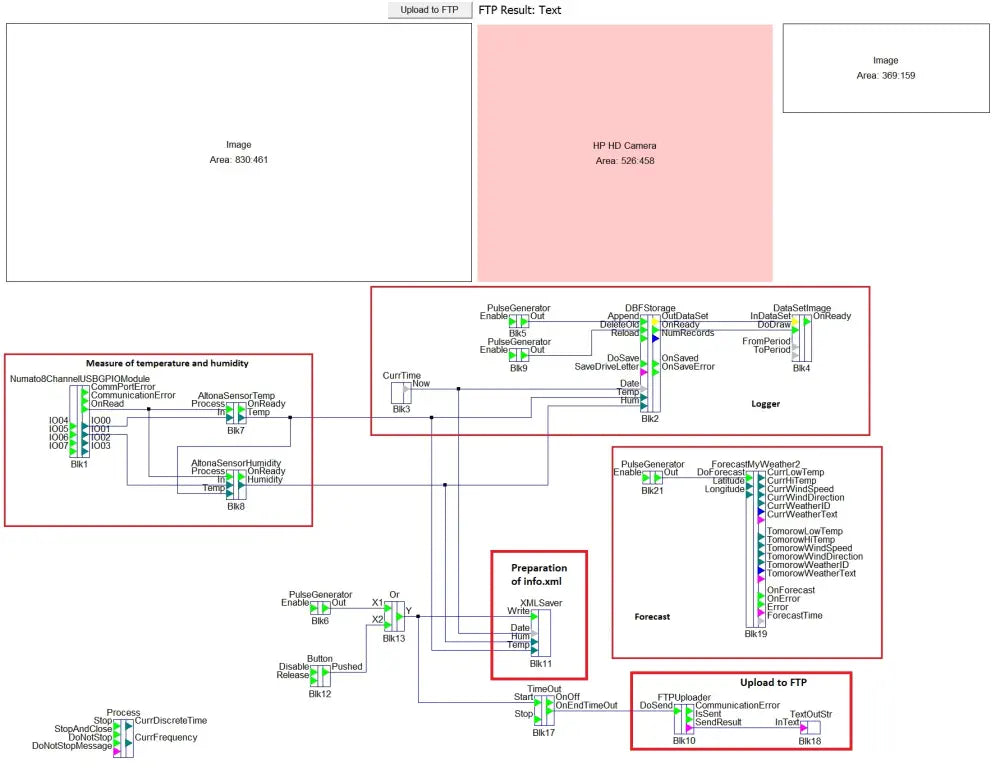This screenshot has width=1000, height=768.
Task: Select the FTP Result text label
Action: click(x=520, y=10)
